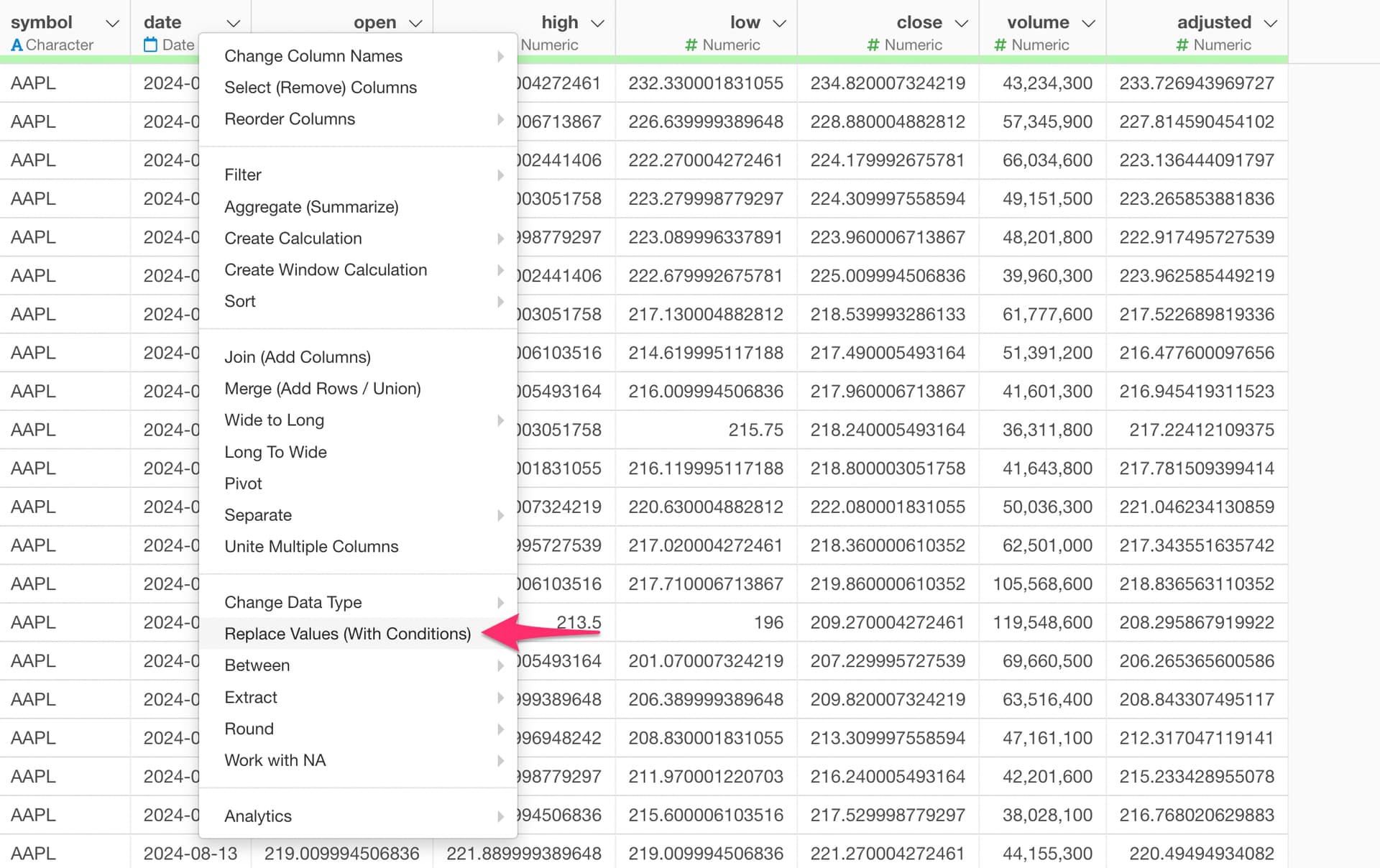The width and height of the screenshot is (1380, 868).
Task: Open the Round submenu
Action: tap(358, 729)
